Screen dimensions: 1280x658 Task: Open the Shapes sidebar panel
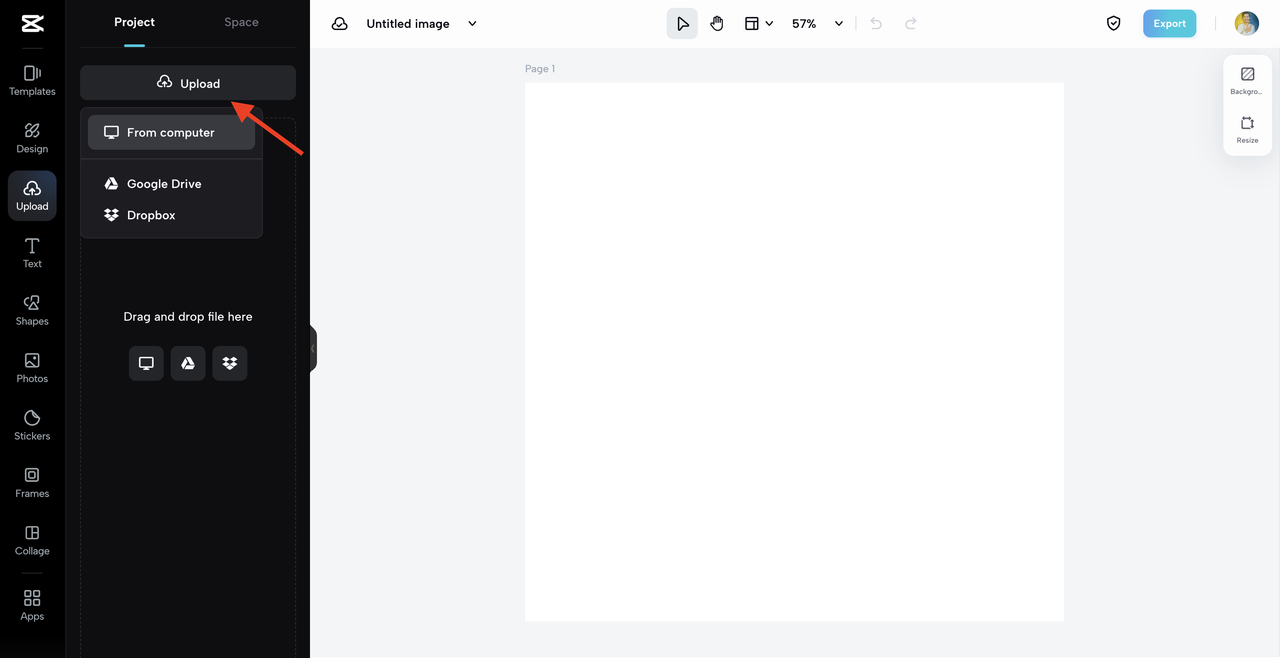click(x=32, y=310)
